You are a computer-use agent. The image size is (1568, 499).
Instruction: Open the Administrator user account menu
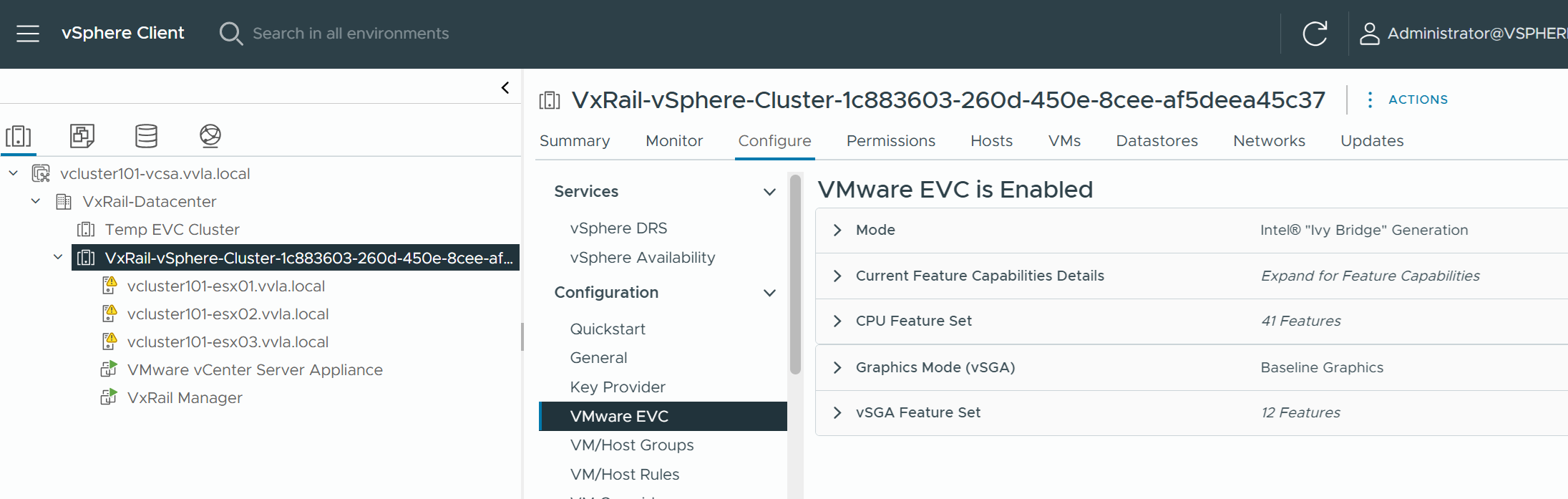pyautogui.click(x=1463, y=34)
